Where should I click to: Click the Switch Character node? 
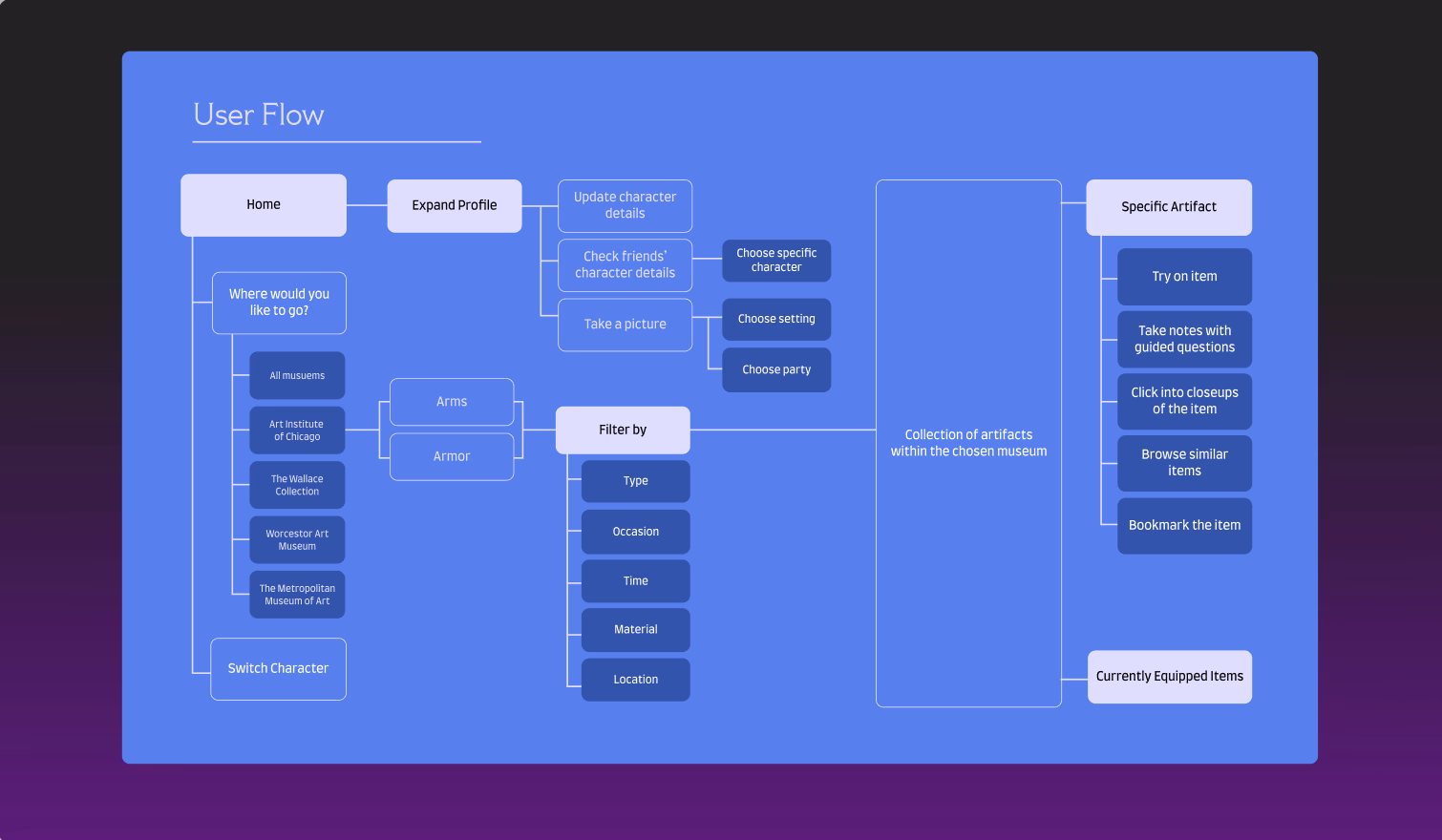click(278, 668)
